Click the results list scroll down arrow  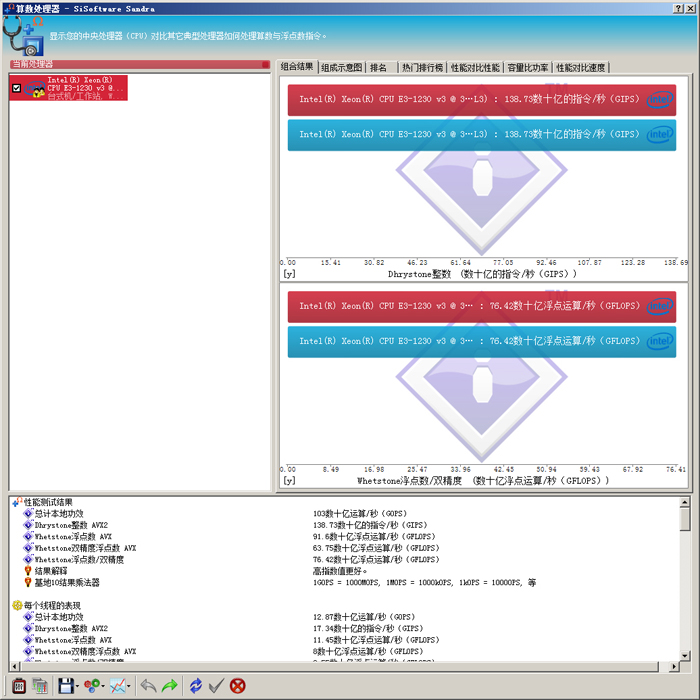pyautogui.click(x=684, y=656)
